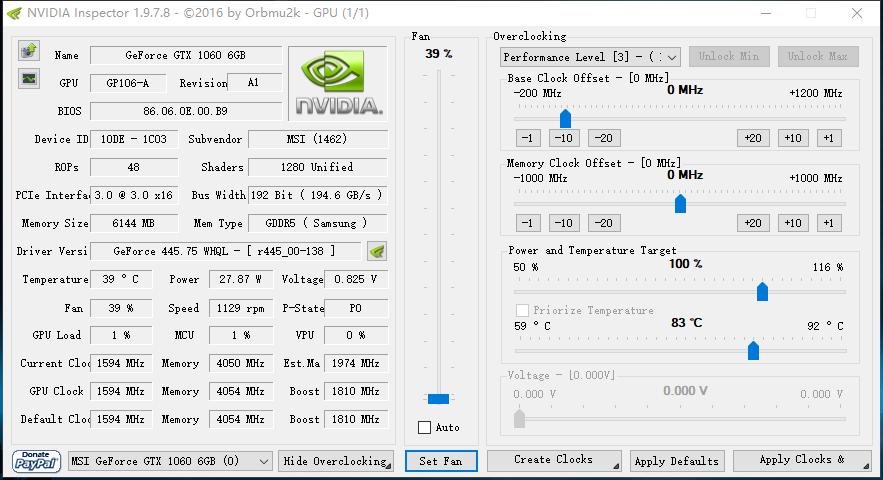This screenshot has height=480, width=883.
Task: Click the NVIDIA Inspector title bar icon
Action: point(13,13)
